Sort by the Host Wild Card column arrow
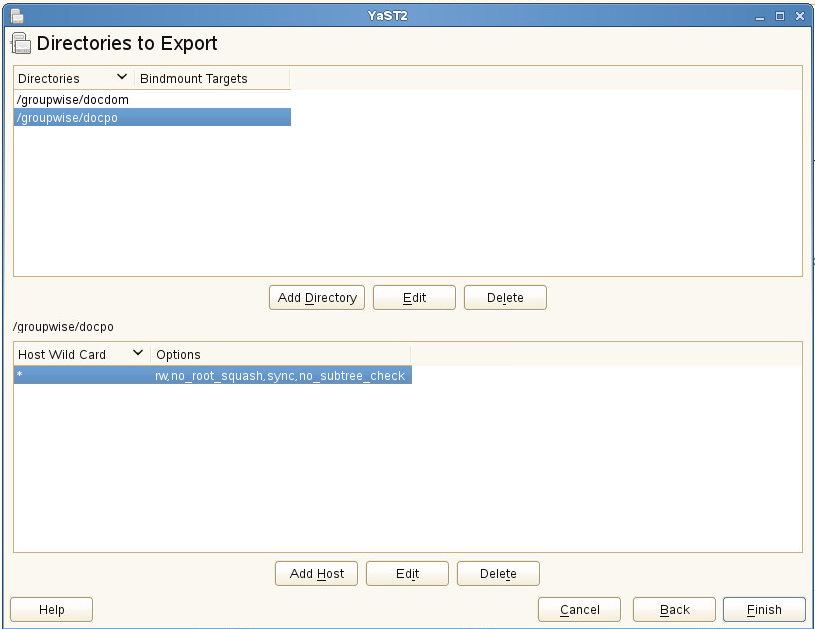 coord(138,354)
